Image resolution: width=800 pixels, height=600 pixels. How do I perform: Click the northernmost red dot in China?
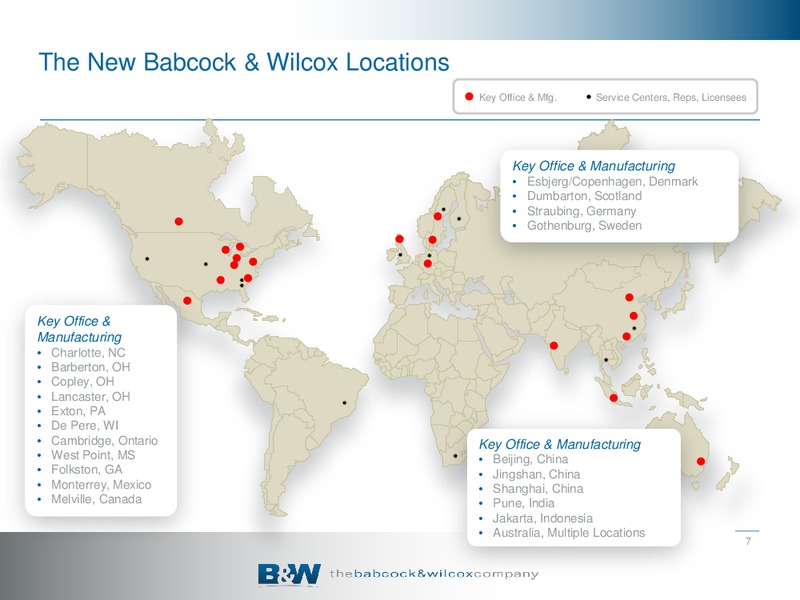click(x=629, y=297)
